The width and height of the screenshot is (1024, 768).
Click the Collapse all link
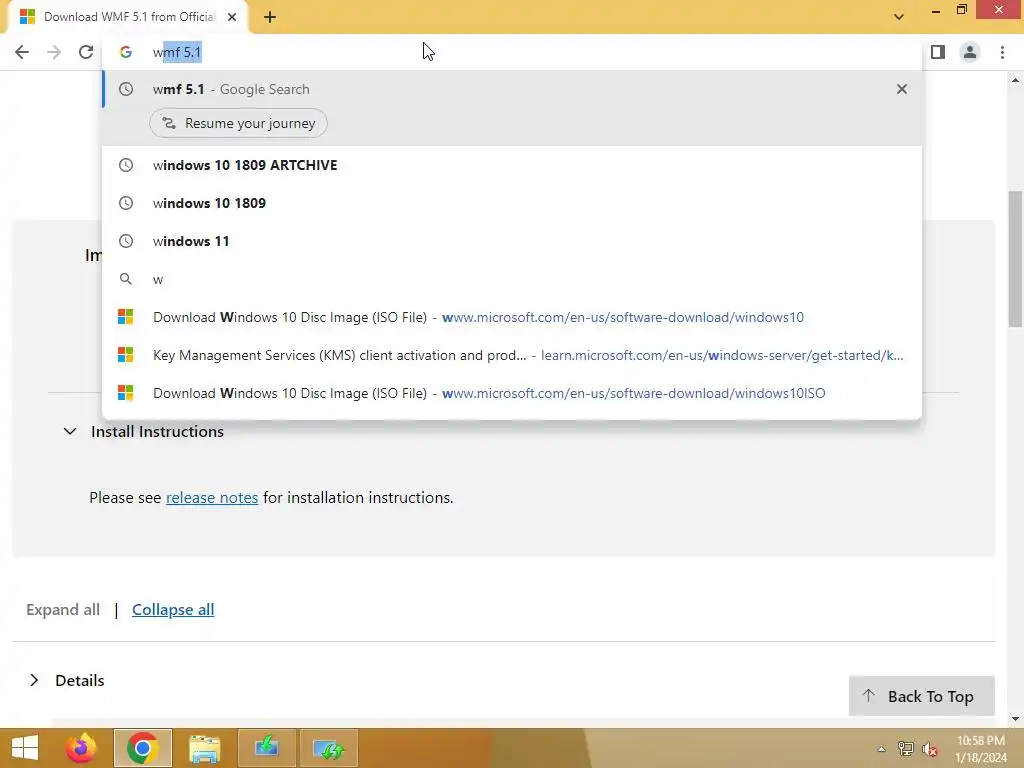tap(173, 609)
